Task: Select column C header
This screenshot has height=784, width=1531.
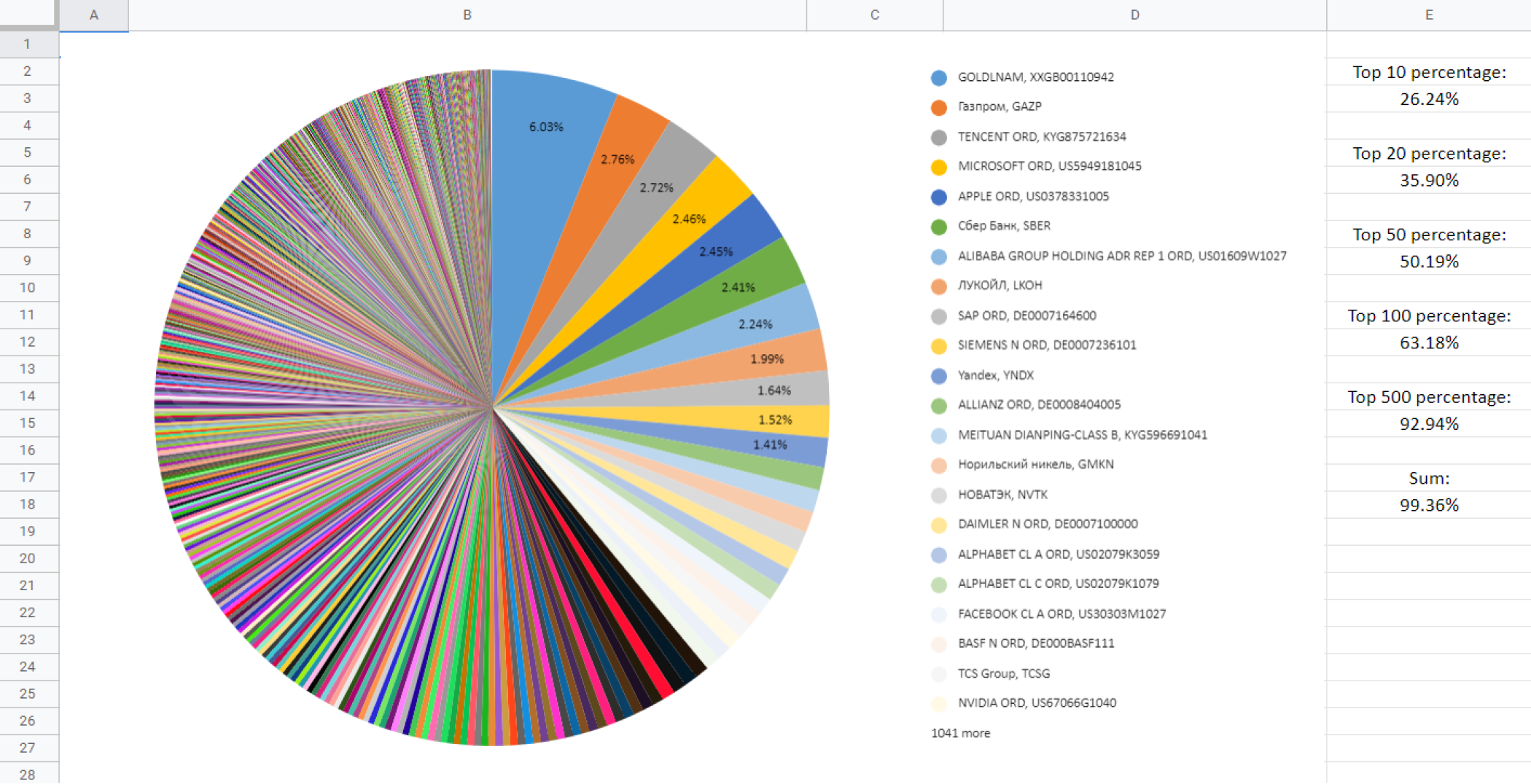Action: click(x=875, y=15)
